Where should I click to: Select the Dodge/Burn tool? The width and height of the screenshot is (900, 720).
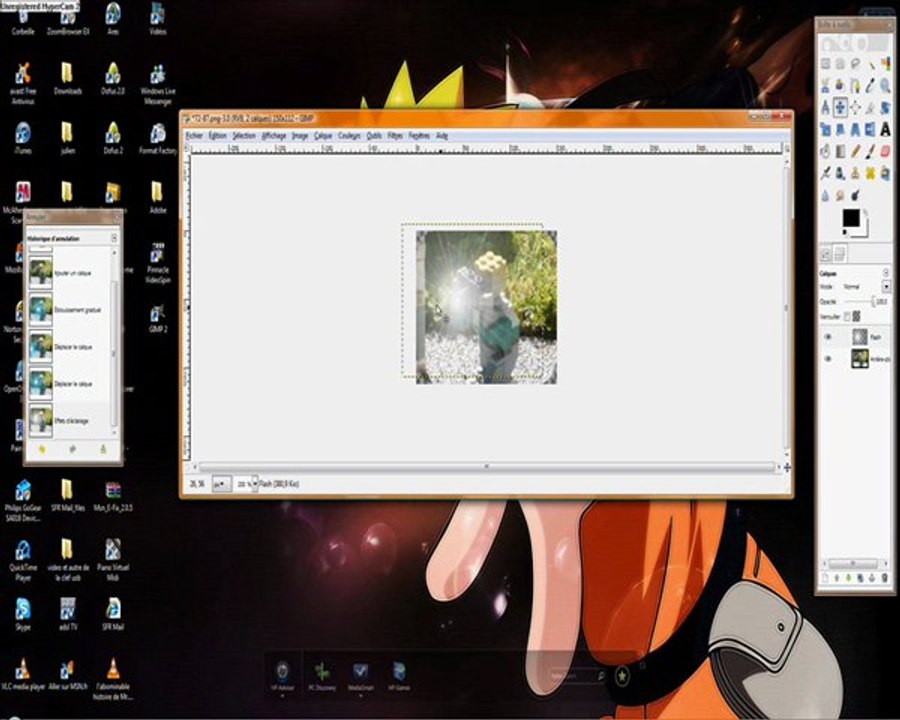pyautogui.click(x=855, y=195)
